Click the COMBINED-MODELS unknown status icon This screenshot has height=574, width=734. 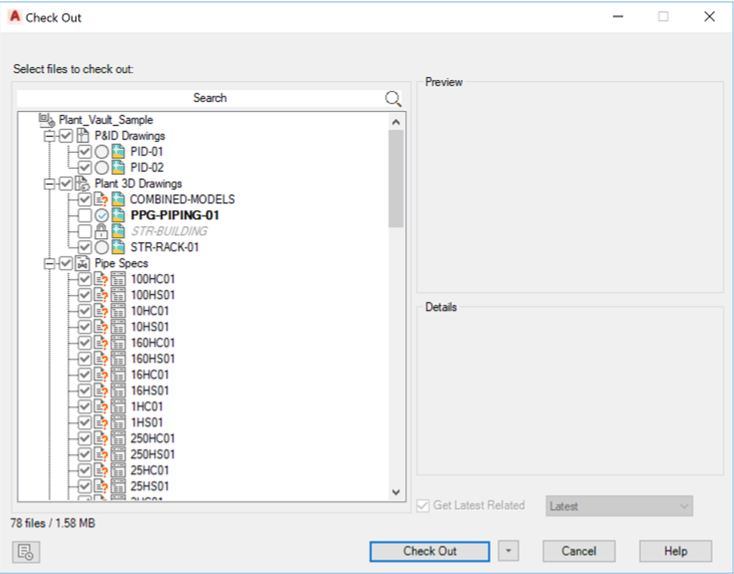[101, 199]
